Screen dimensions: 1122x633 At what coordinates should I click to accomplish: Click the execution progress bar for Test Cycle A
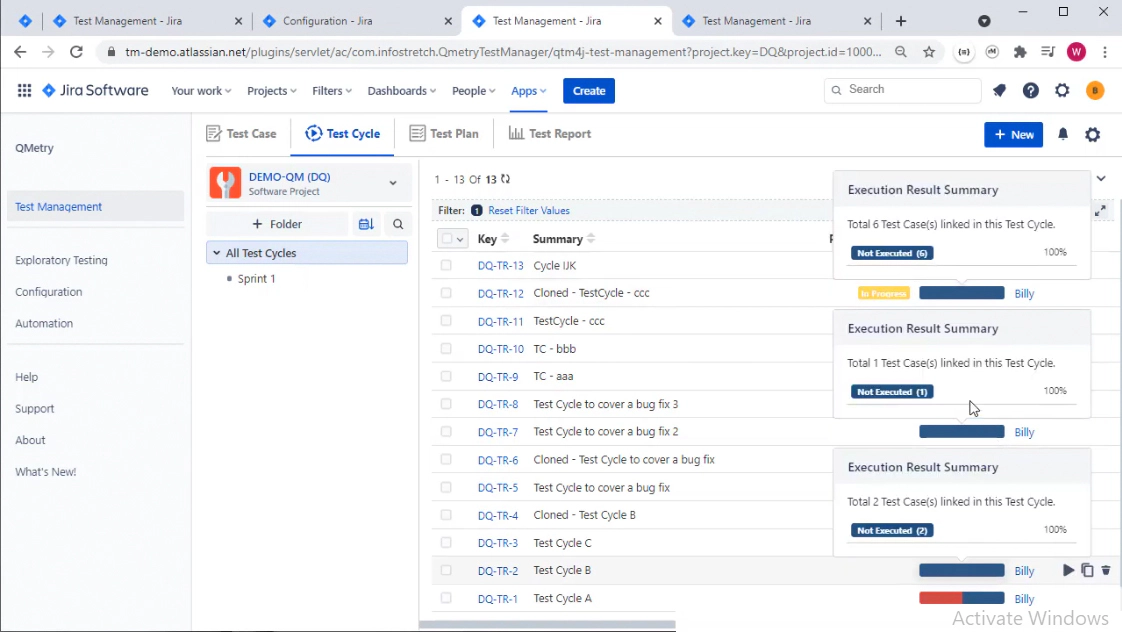pos(961,599)
